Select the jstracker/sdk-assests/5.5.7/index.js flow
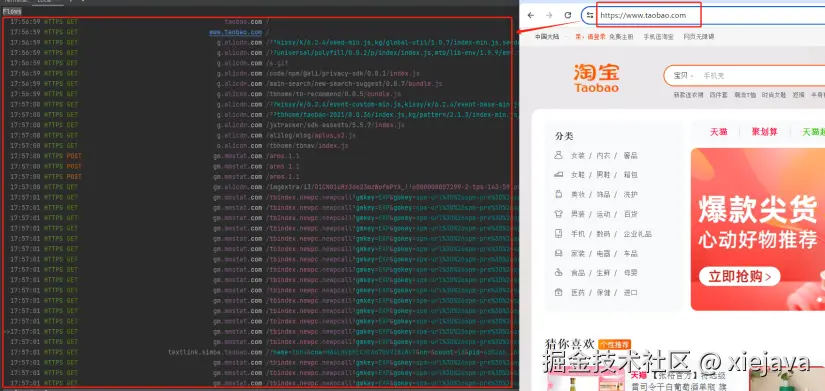 [258, 125]
